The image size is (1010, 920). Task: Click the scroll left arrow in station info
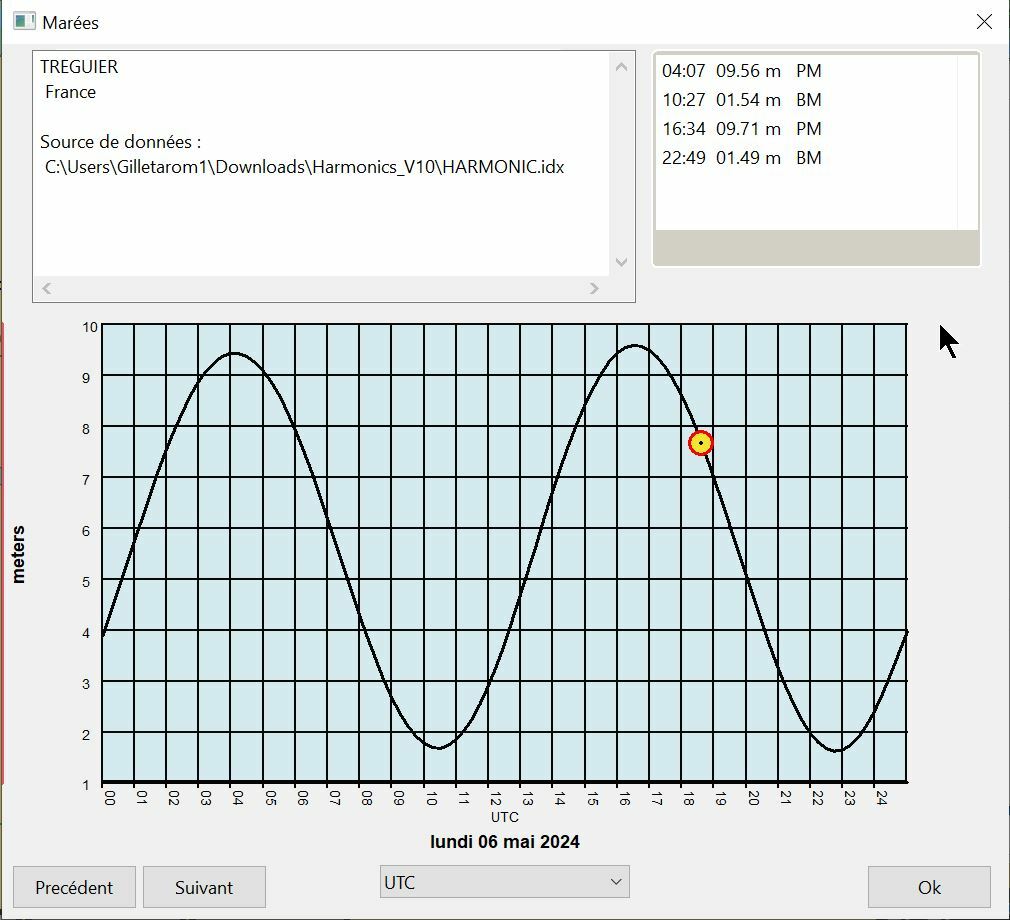point(46,288)
